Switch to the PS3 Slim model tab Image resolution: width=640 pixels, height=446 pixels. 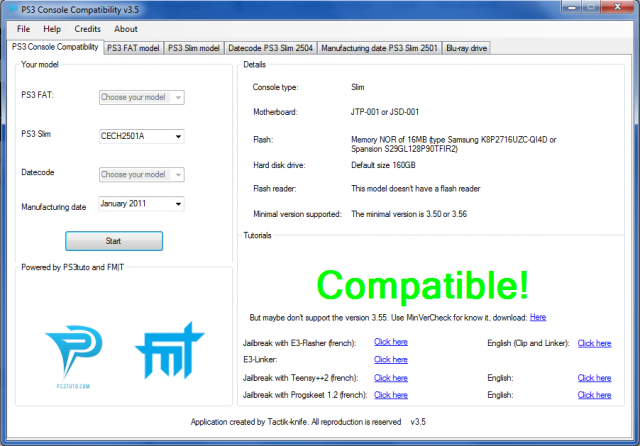tap(194, 48)
